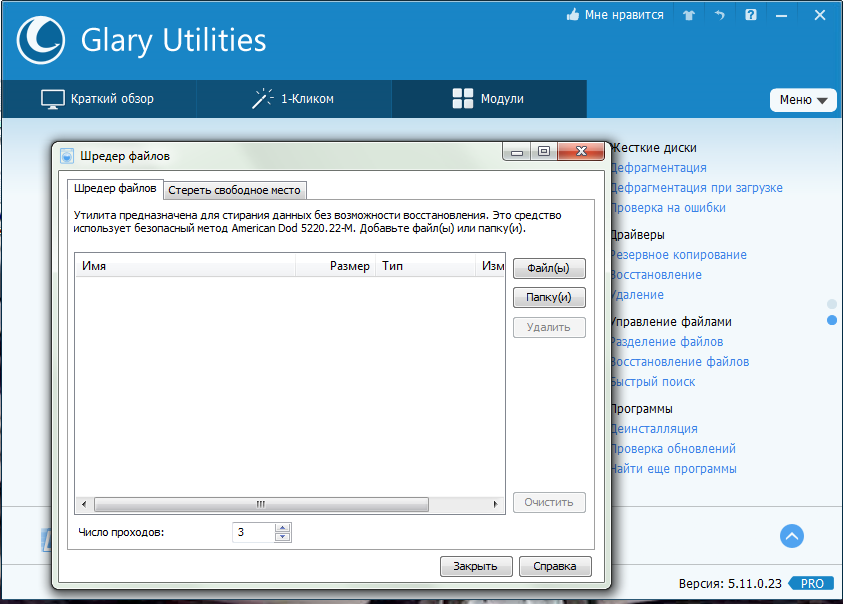843x604 pixels.
Task: Increase Число проходов with up arrow
Action: click(x=283, y=527)
